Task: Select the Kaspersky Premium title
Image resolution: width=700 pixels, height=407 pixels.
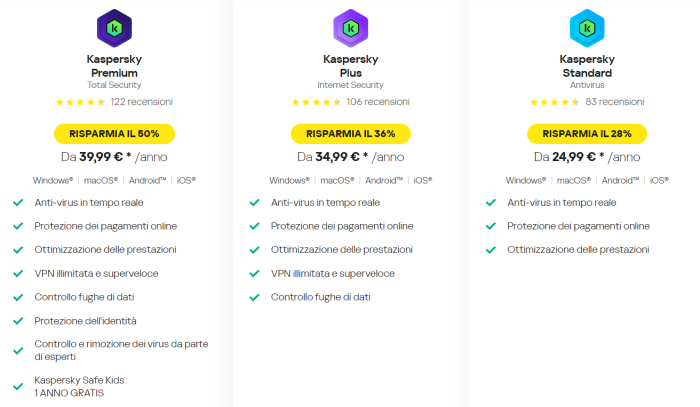Action: pos(113,66)
